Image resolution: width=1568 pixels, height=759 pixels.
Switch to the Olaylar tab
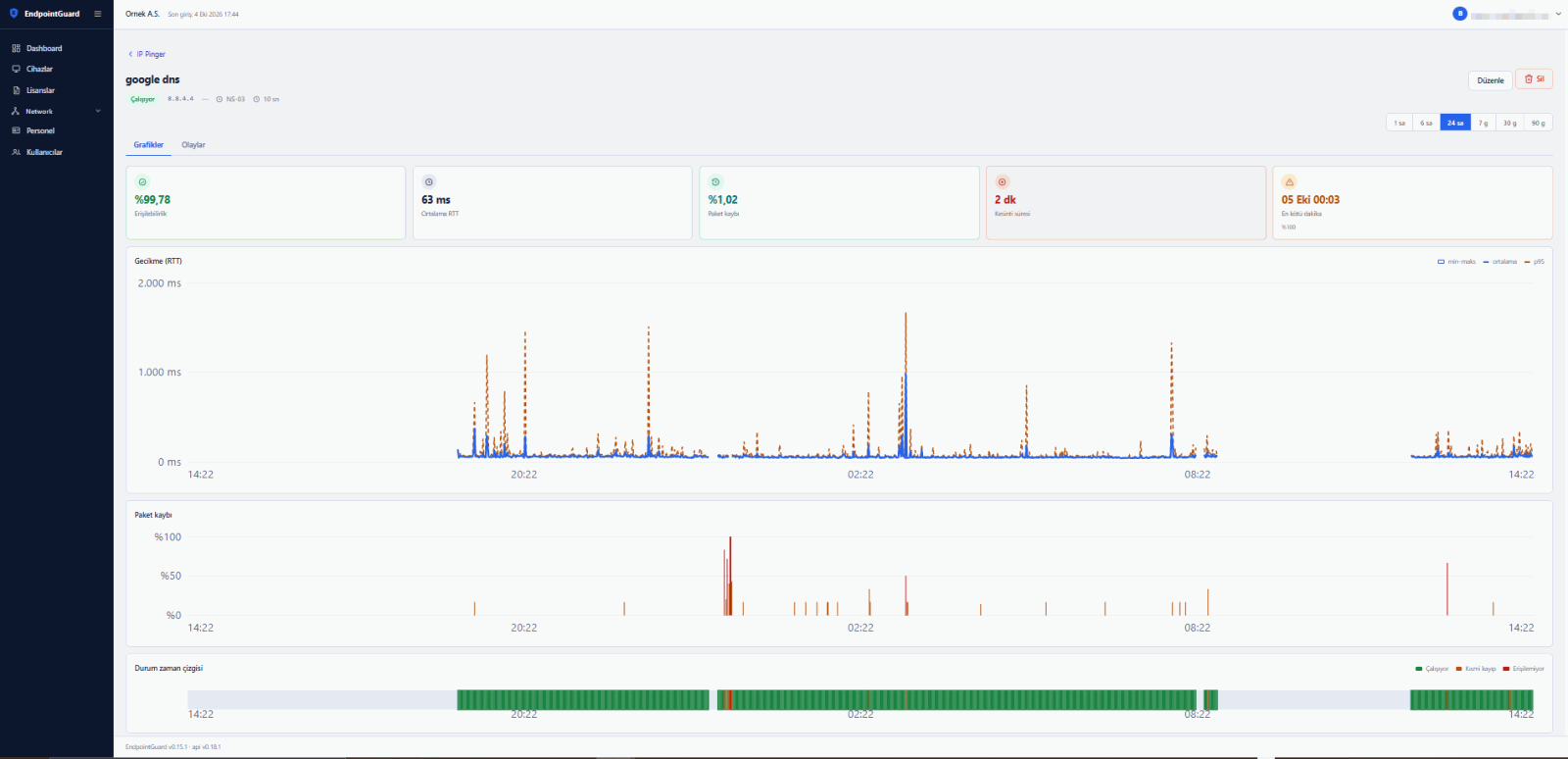click(x=193, y=145)
